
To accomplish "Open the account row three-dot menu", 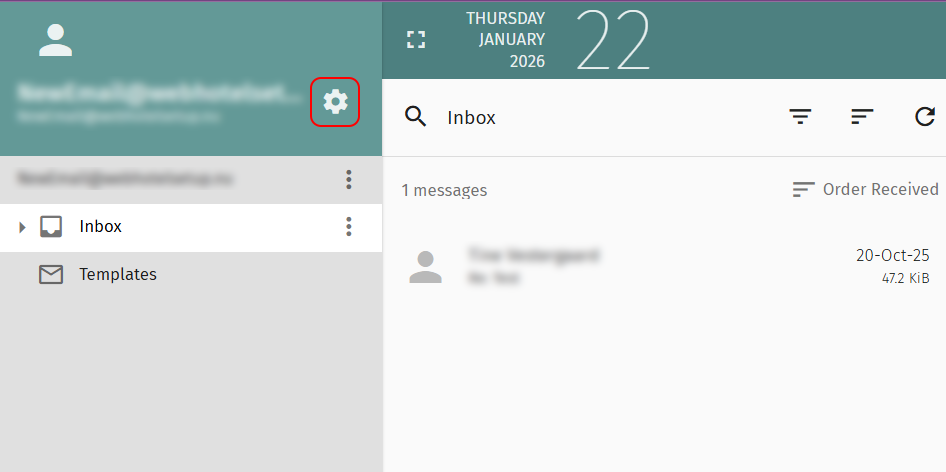I will point(349,179).
